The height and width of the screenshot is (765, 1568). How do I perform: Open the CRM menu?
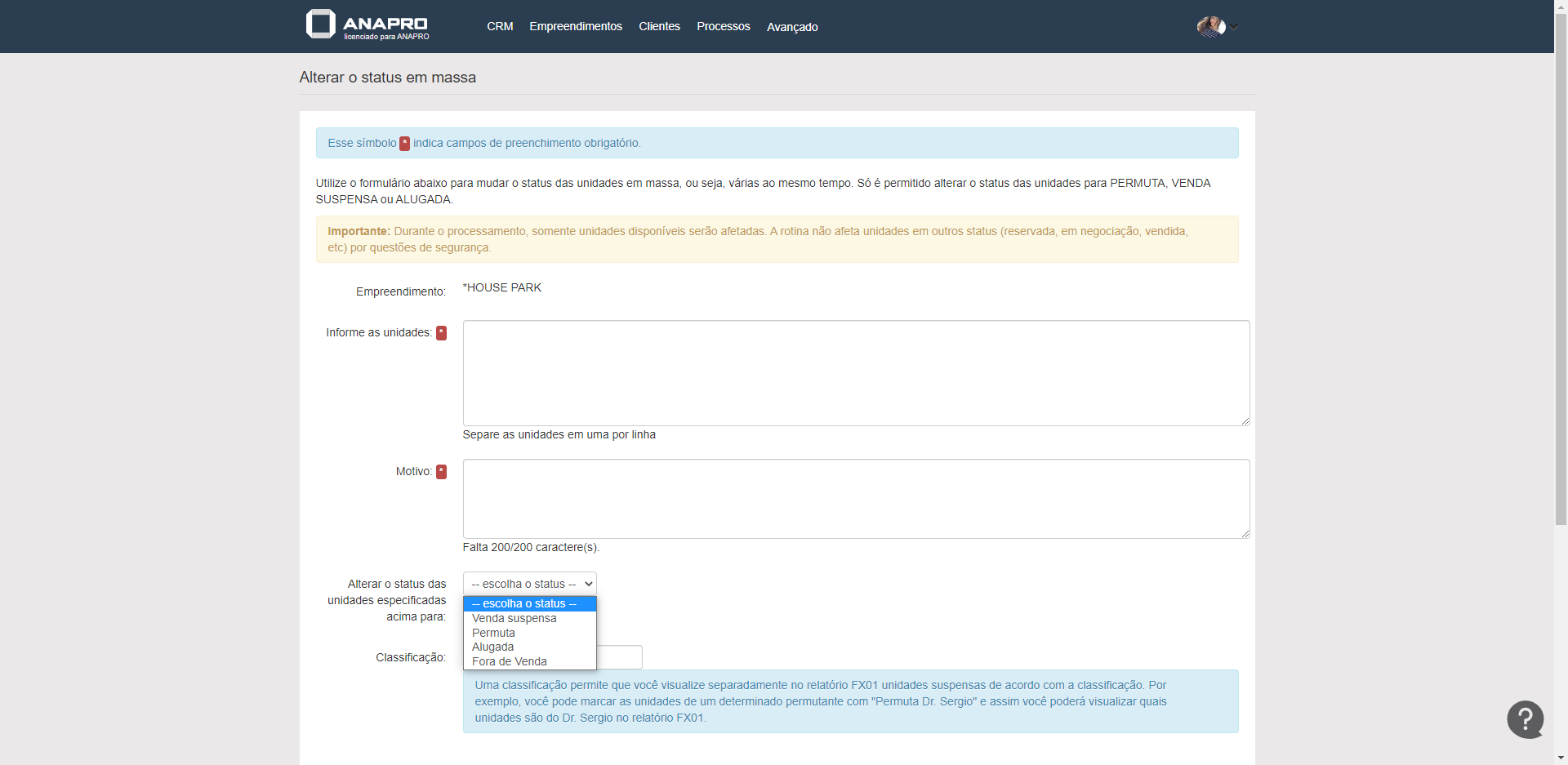500,27
